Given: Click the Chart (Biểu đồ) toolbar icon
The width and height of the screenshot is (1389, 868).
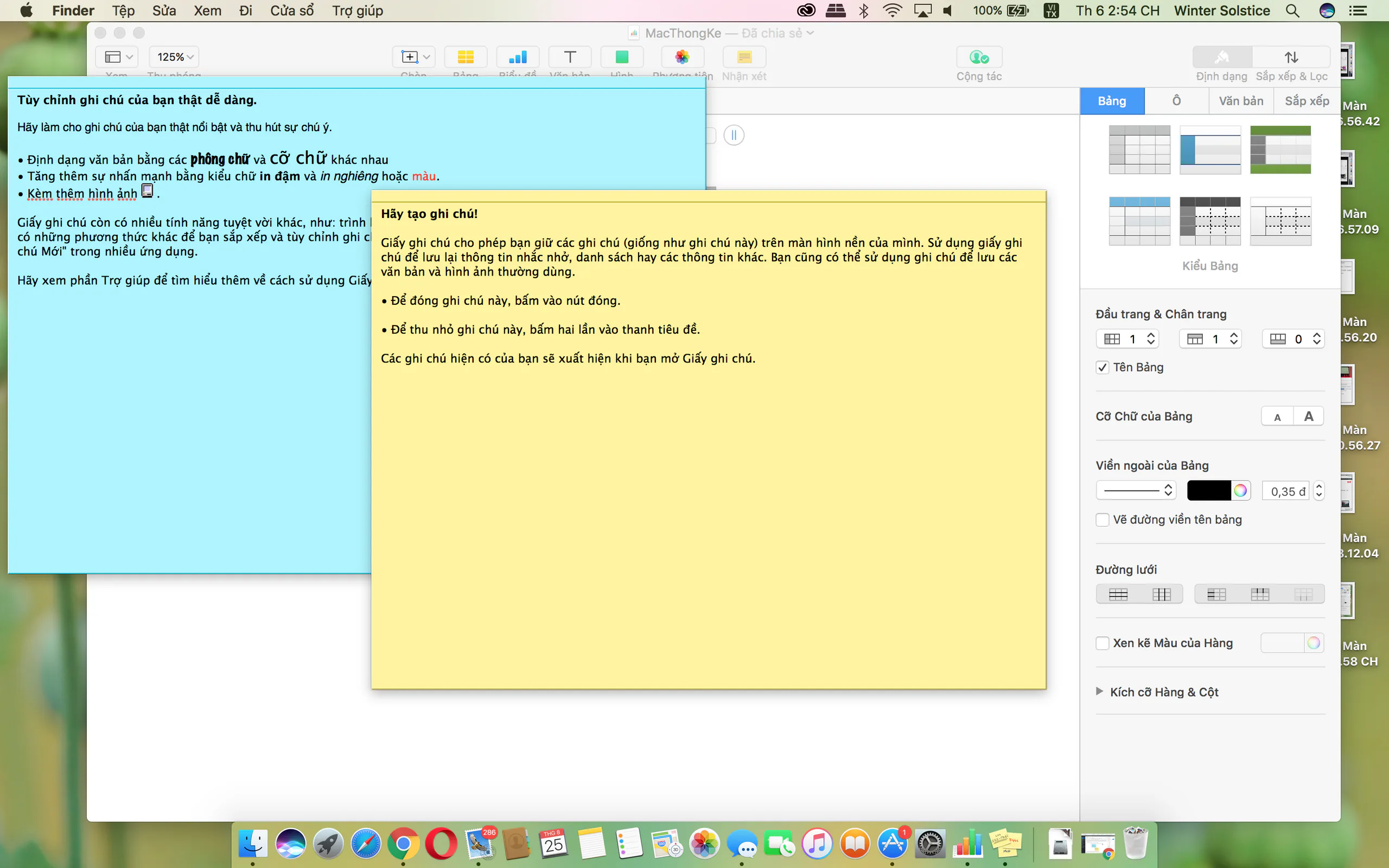Looking at the screenshot, I should pyautogui.click(x=518, y=57).
